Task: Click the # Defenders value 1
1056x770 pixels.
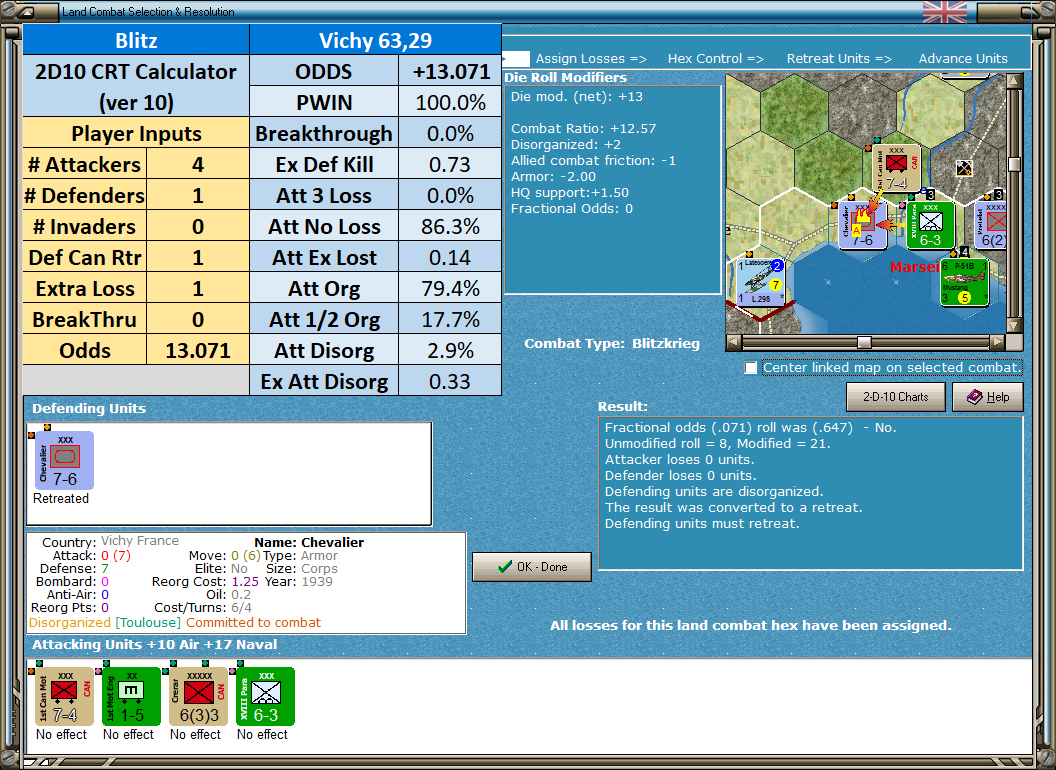Action: click(197, 195)
